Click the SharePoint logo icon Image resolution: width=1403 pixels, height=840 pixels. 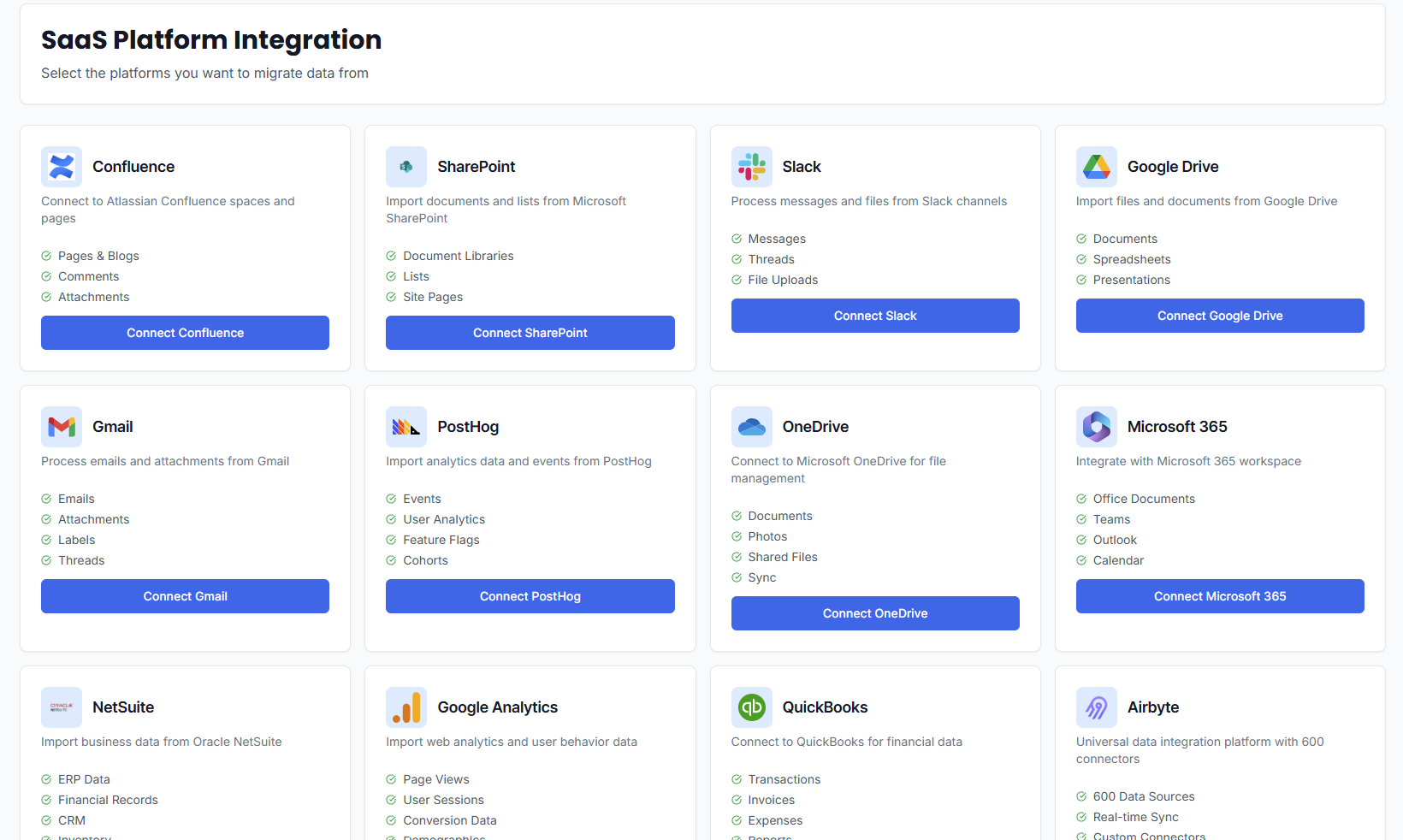click(406, 167)
